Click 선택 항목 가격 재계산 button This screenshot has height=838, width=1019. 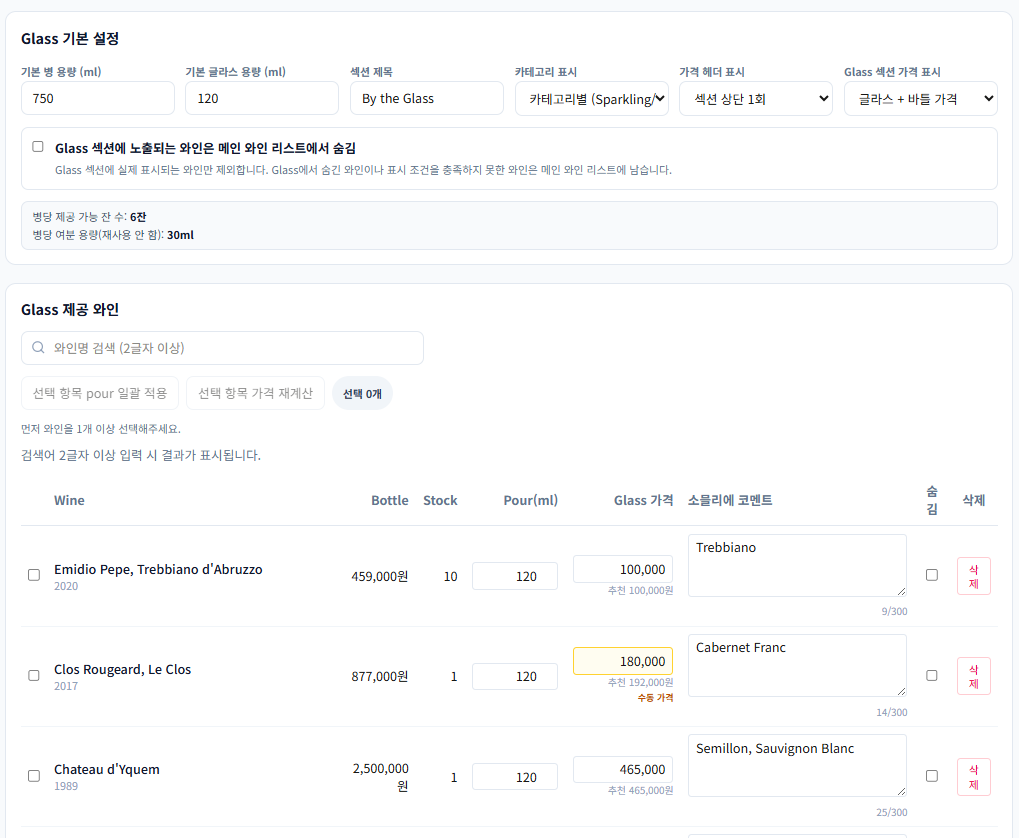pos(255,393)
